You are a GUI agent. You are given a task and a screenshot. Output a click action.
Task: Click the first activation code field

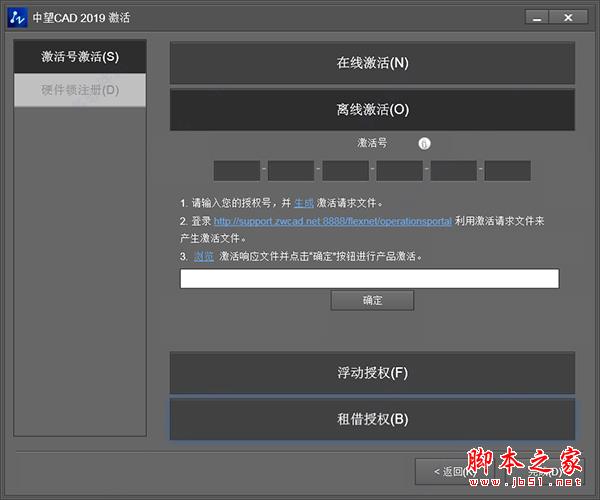[x=237, y=171]
